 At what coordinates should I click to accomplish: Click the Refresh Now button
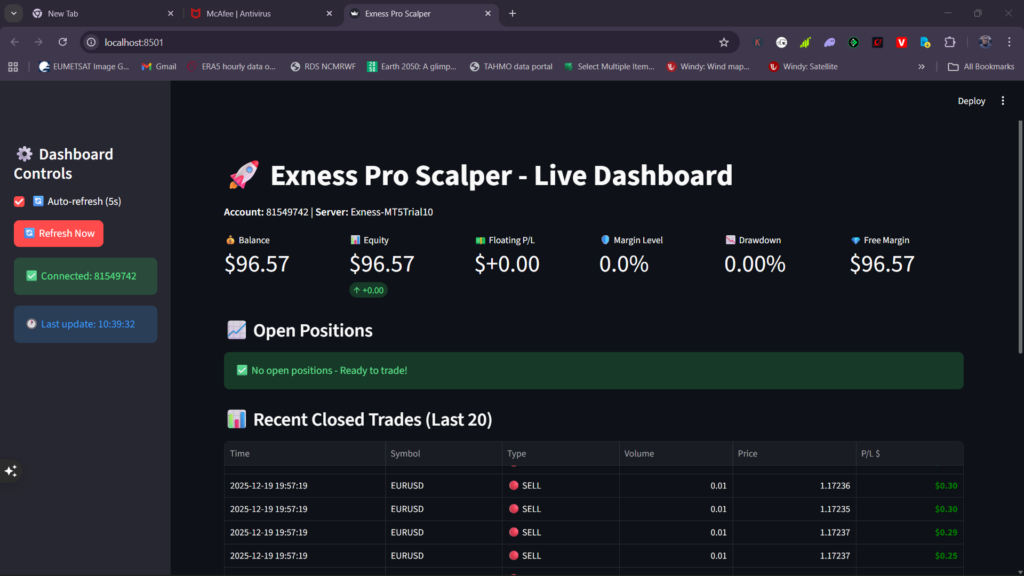point(59,233)
